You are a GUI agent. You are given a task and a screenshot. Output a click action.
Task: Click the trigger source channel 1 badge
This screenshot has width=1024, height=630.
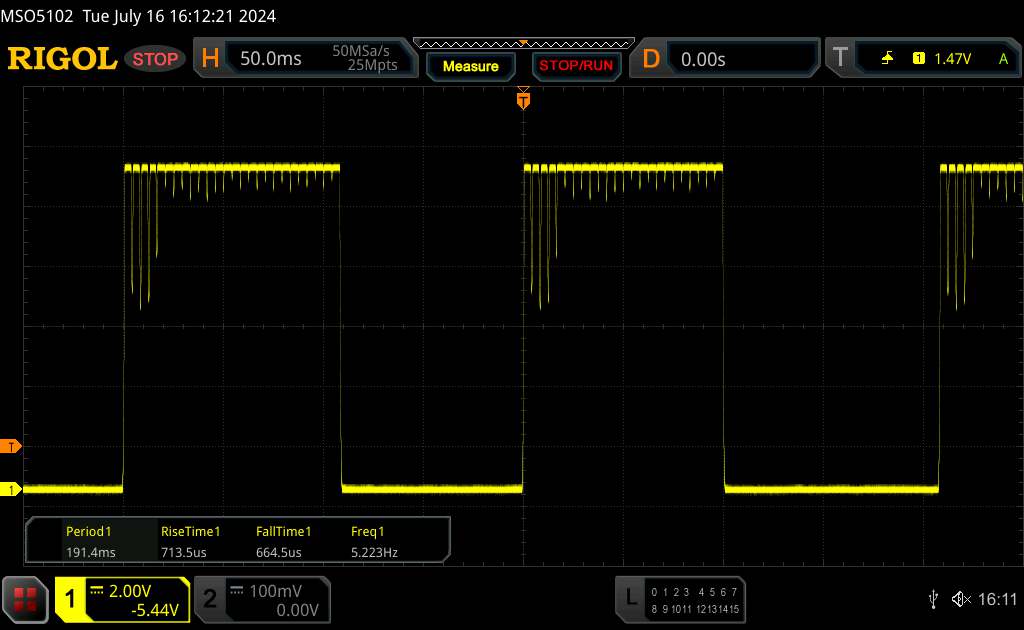point(918,59)
